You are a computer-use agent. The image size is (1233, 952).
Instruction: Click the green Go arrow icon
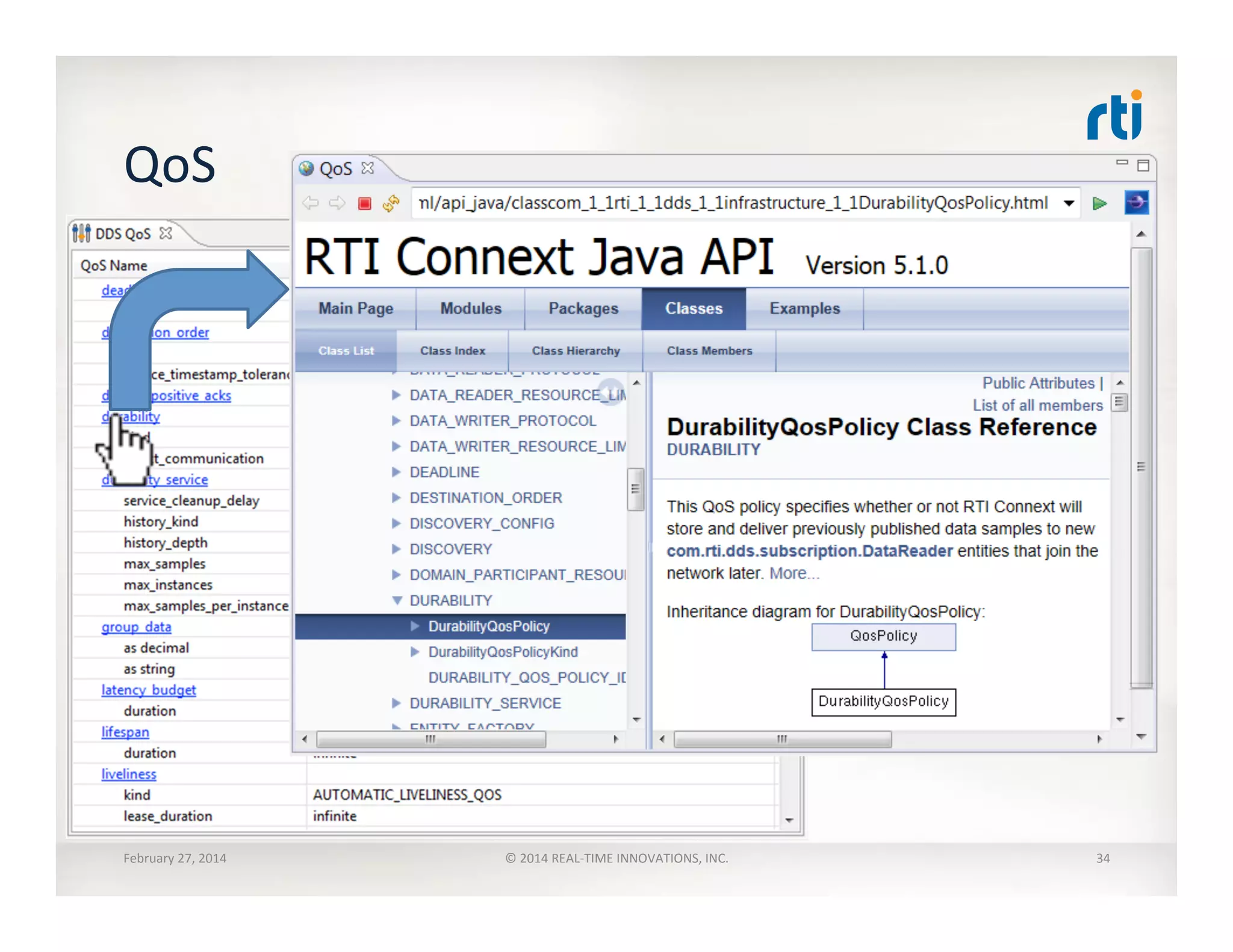[x=1099, y=203]
